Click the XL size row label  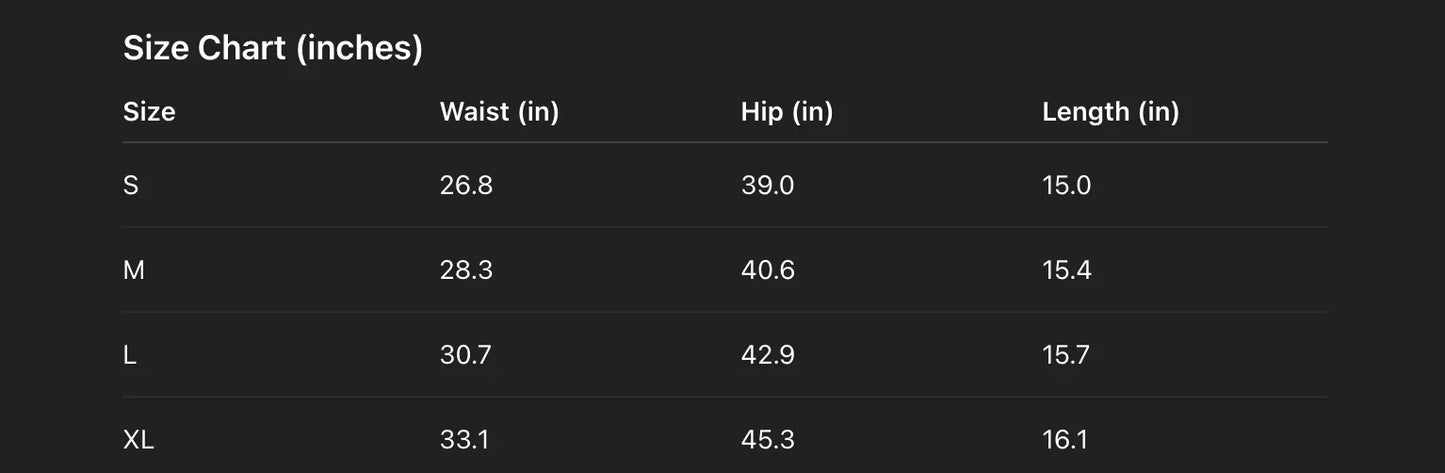[139, 439]
